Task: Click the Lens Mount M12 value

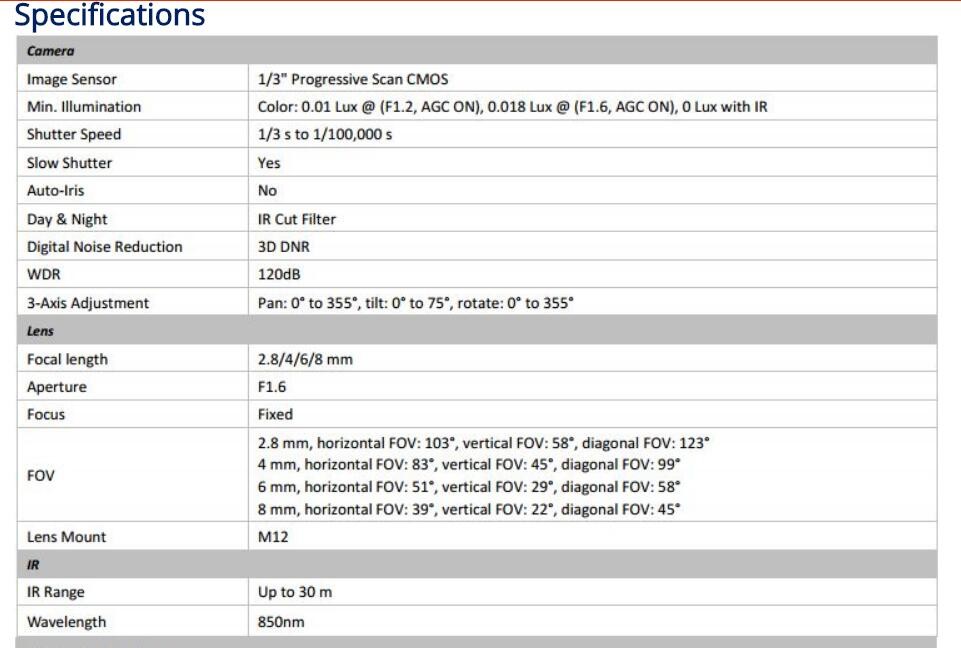Action: (x=273, y=537)
